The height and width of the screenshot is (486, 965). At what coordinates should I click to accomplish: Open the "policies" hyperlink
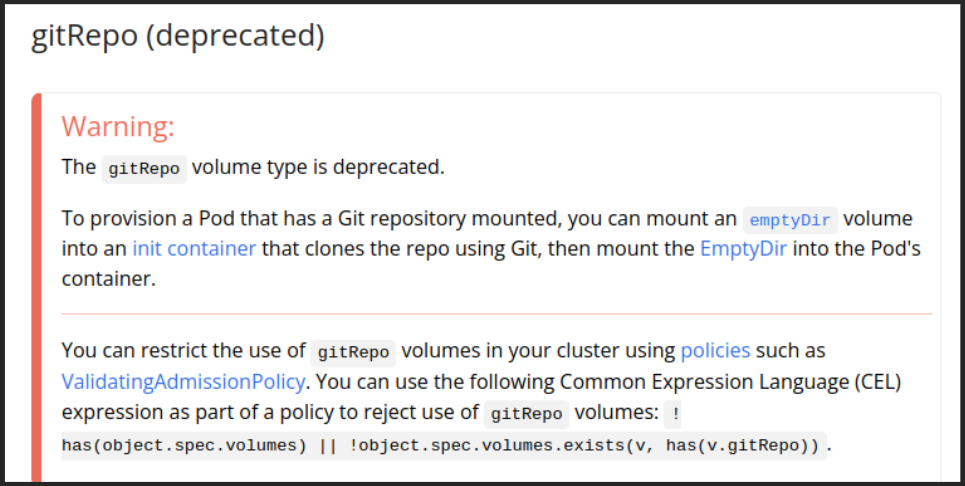[x=715, y=351]
